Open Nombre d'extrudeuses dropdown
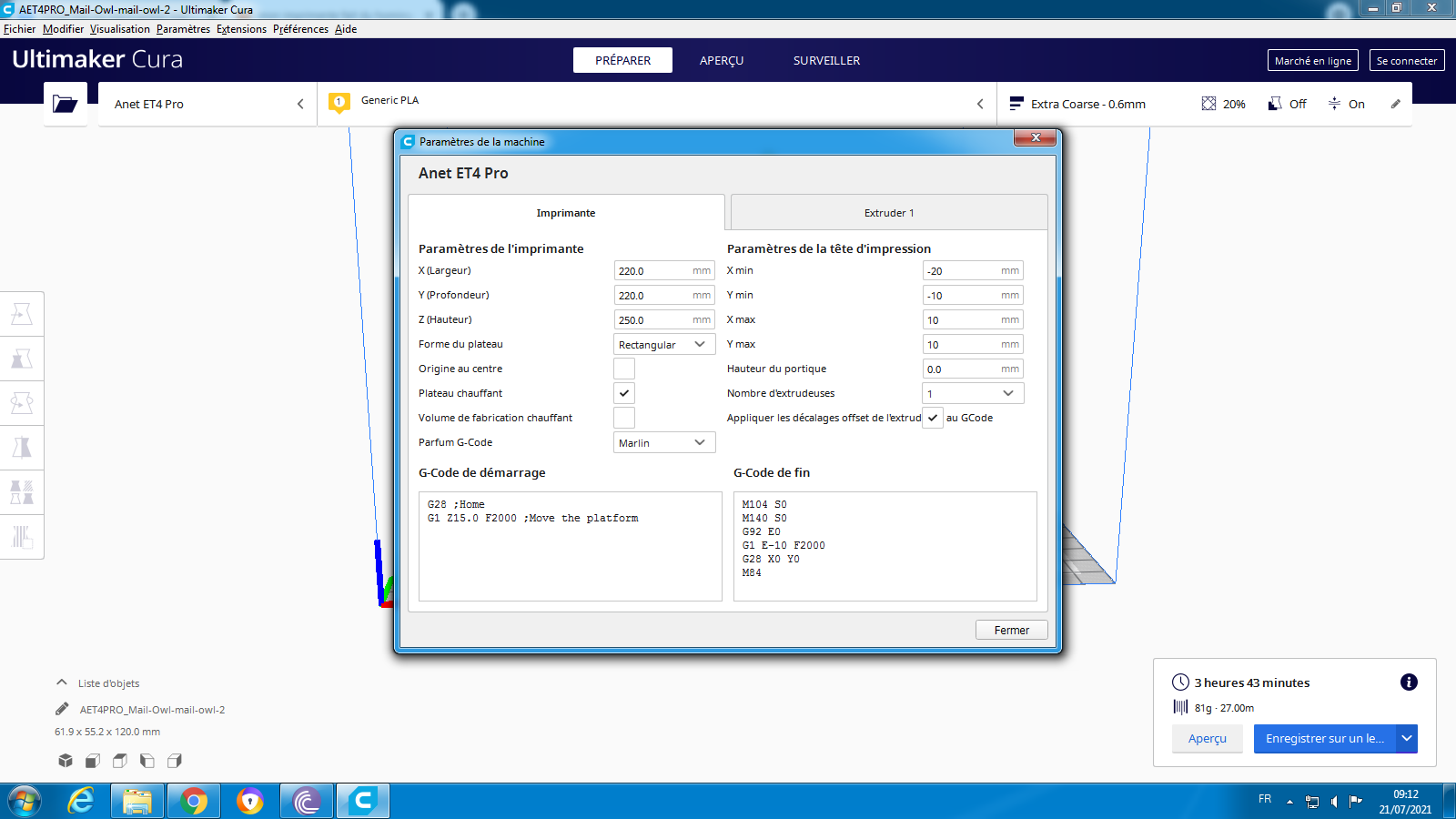The height and width of the screenshot is (819, 1456). (x=973, y=393)
